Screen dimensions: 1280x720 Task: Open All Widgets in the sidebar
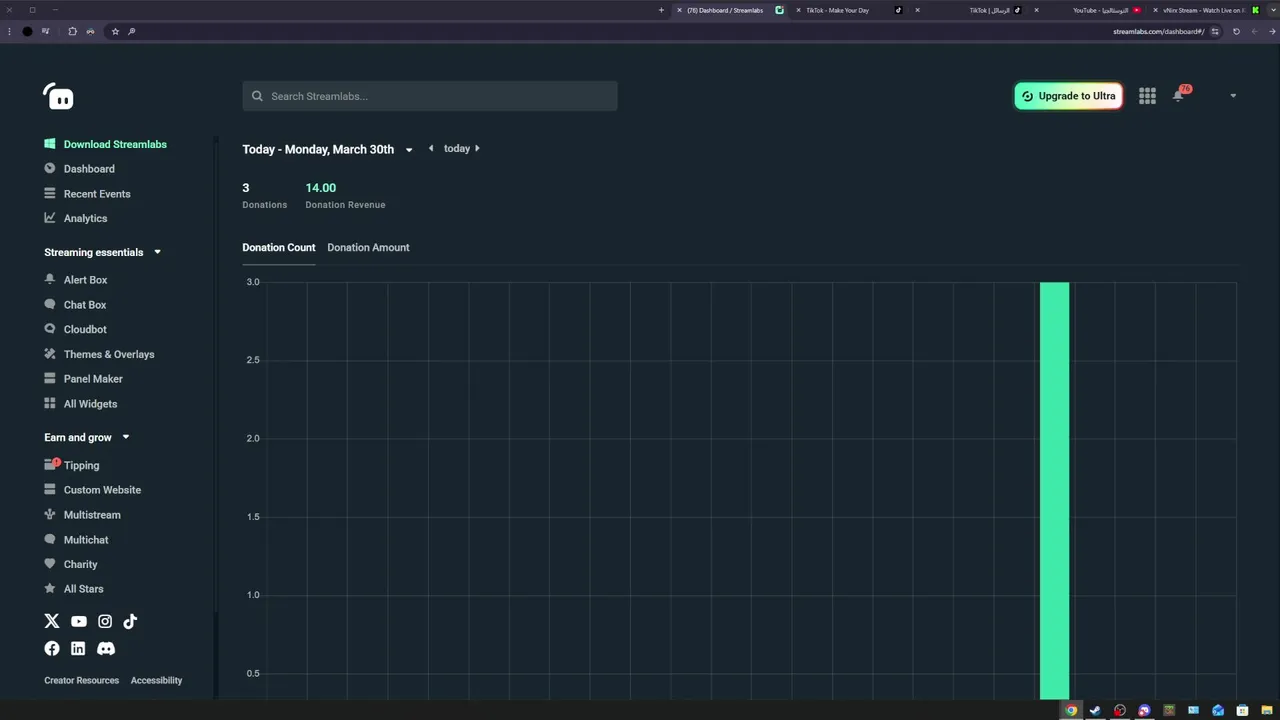tap(90, 404)
